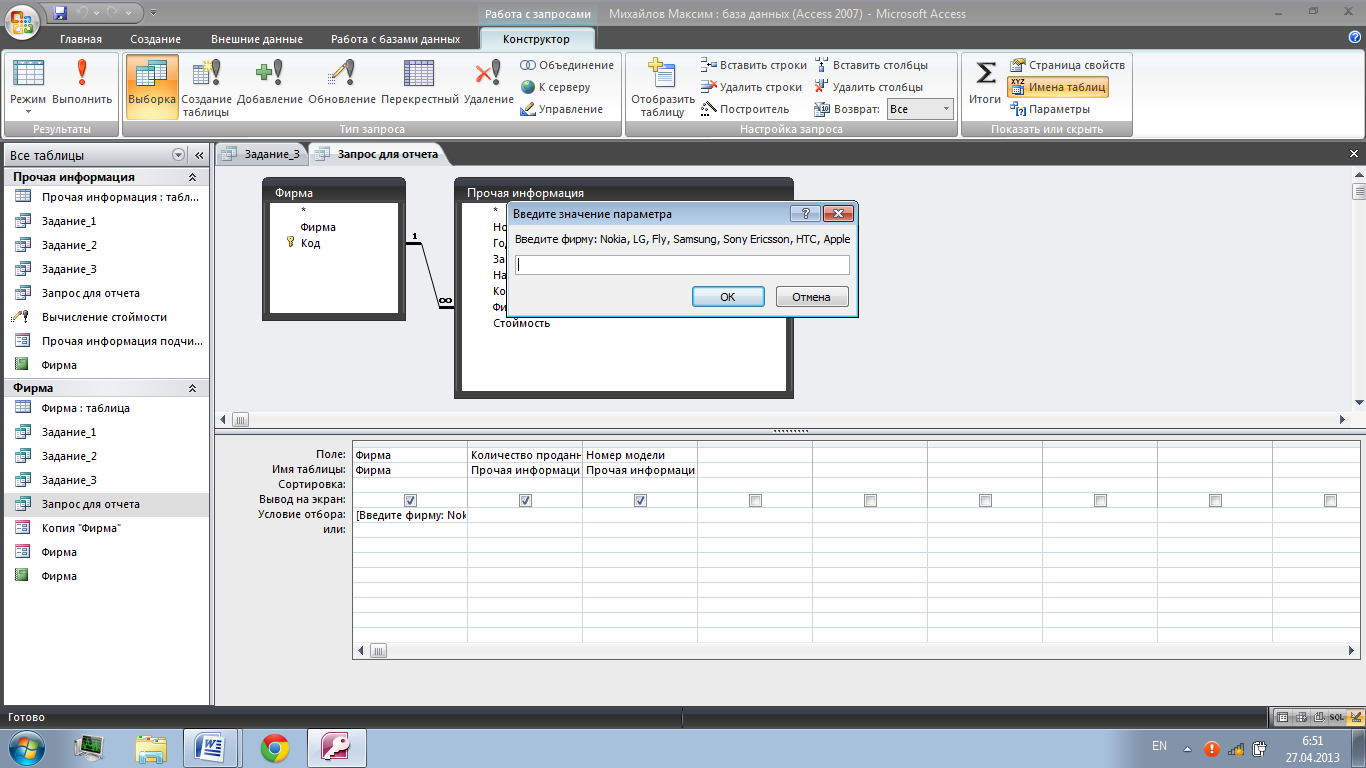Collapse Прочая информация group
This screenshot has width=1366, height=768.
pyautogui.click(x=192, y=177)
